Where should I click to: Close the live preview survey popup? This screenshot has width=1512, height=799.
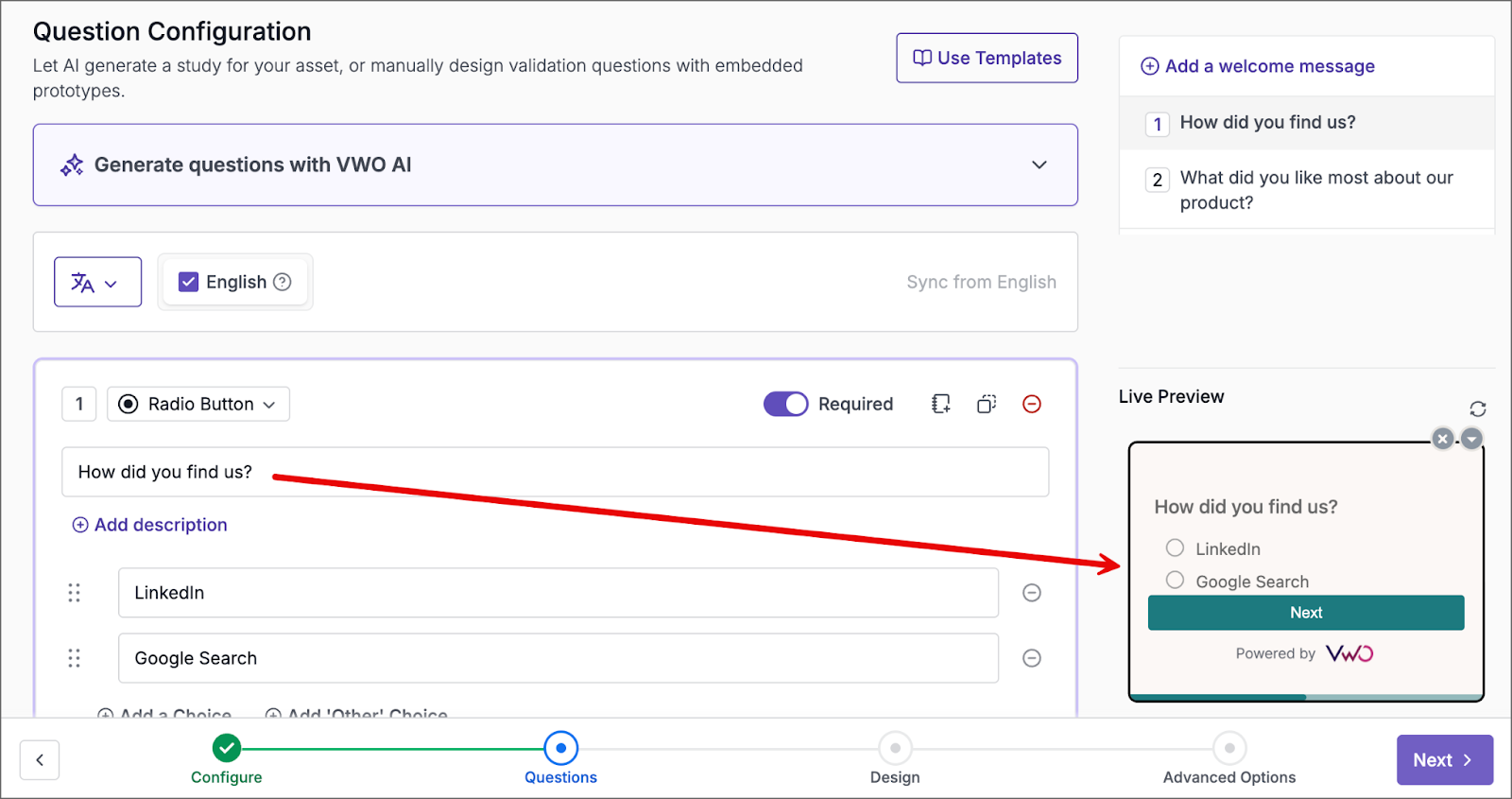pyautogui.click(x=1442, y=439)
